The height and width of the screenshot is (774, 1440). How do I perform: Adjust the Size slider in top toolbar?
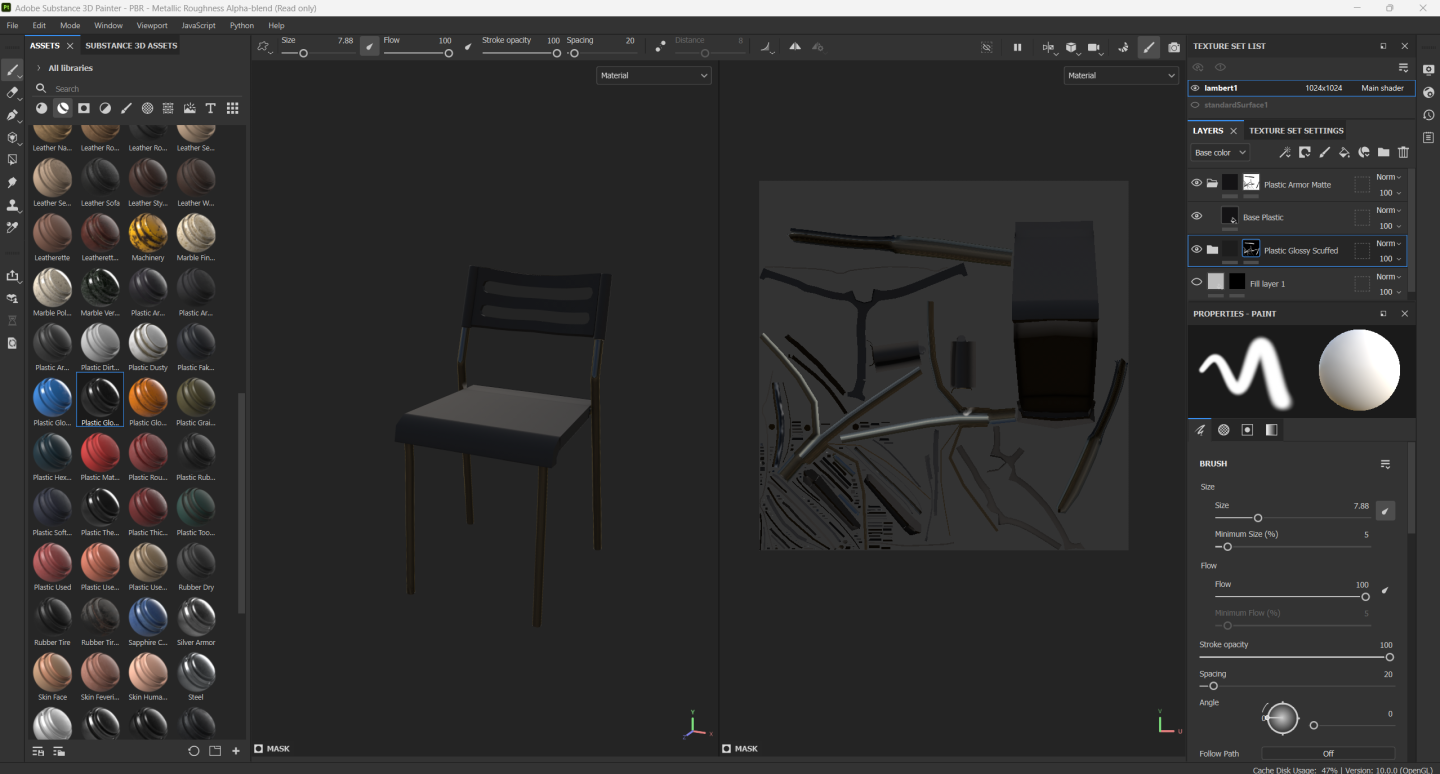click(318, 53)
